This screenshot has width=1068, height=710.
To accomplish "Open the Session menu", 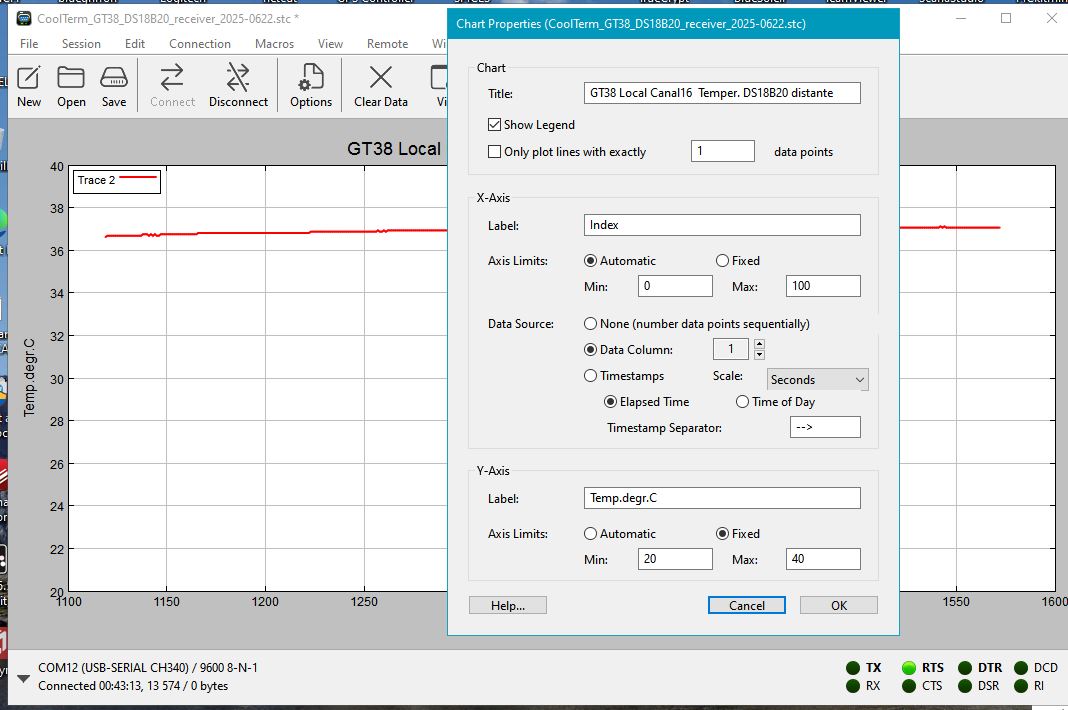I will 81,44.
